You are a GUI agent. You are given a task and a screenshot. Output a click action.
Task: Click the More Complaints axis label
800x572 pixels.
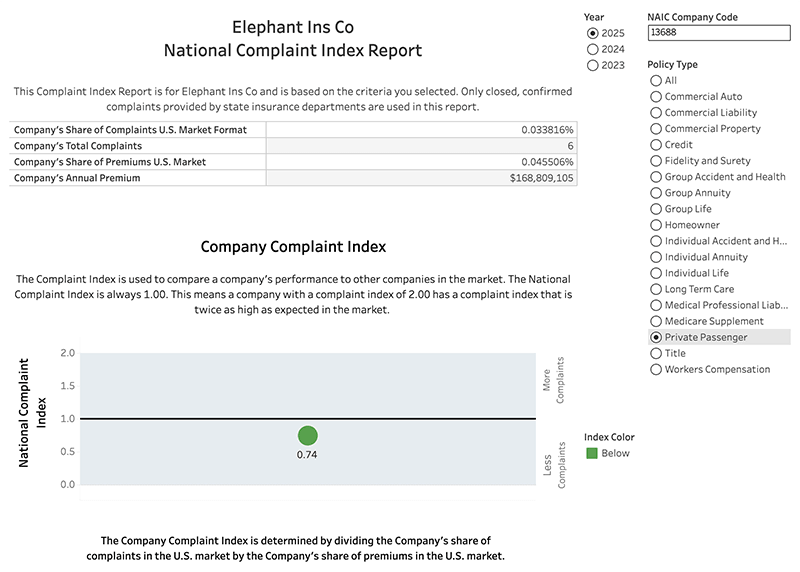pos(554,380)
